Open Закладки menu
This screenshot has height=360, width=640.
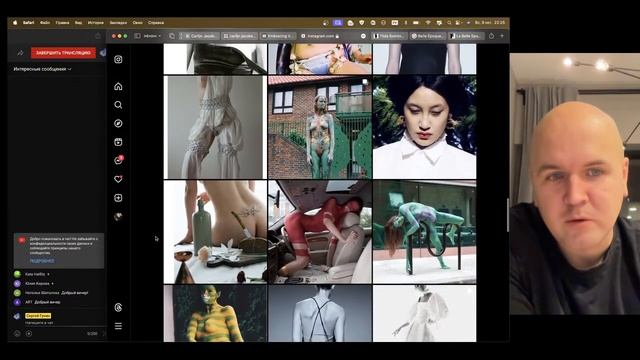[x=118, y=23]
